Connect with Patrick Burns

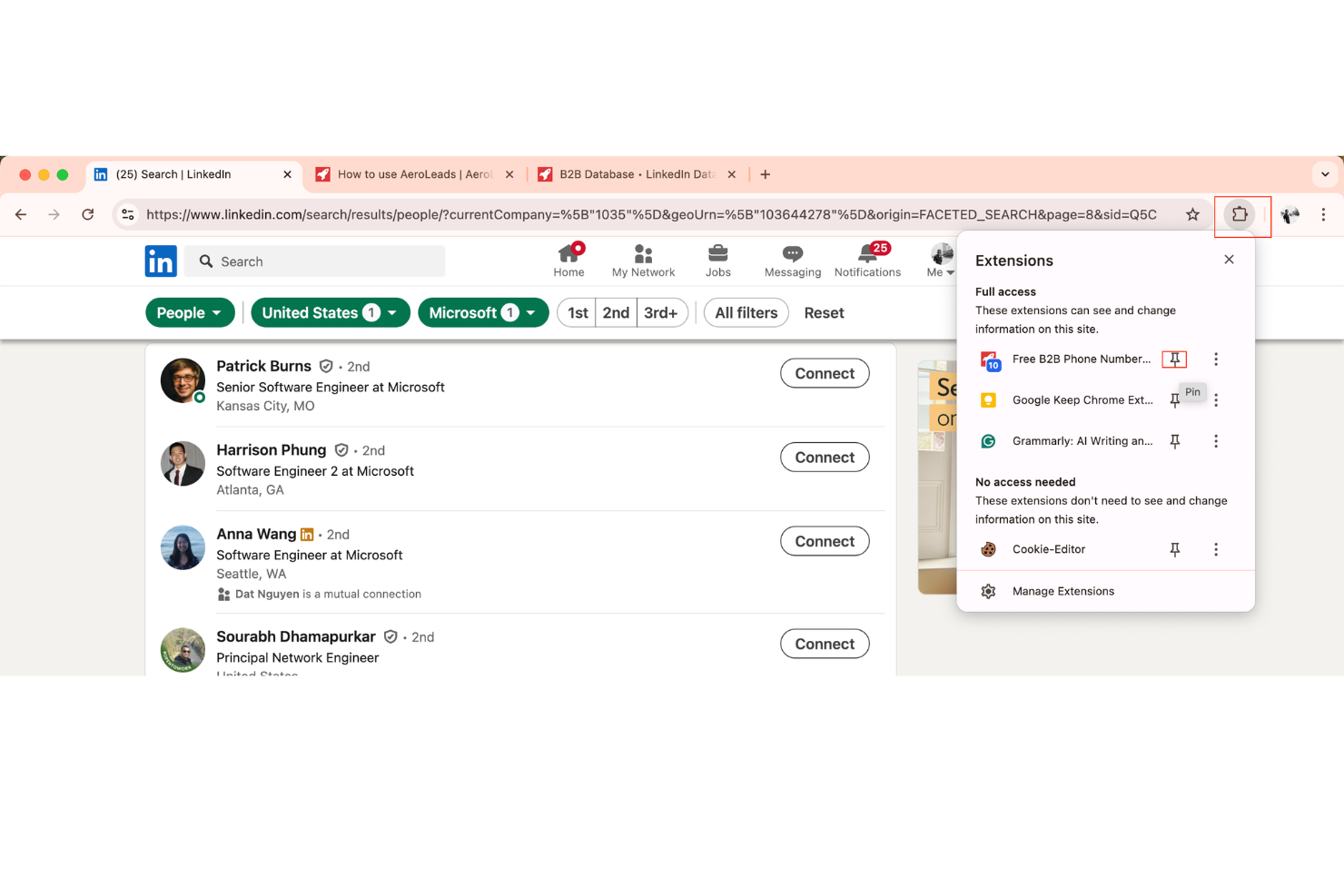824,372
